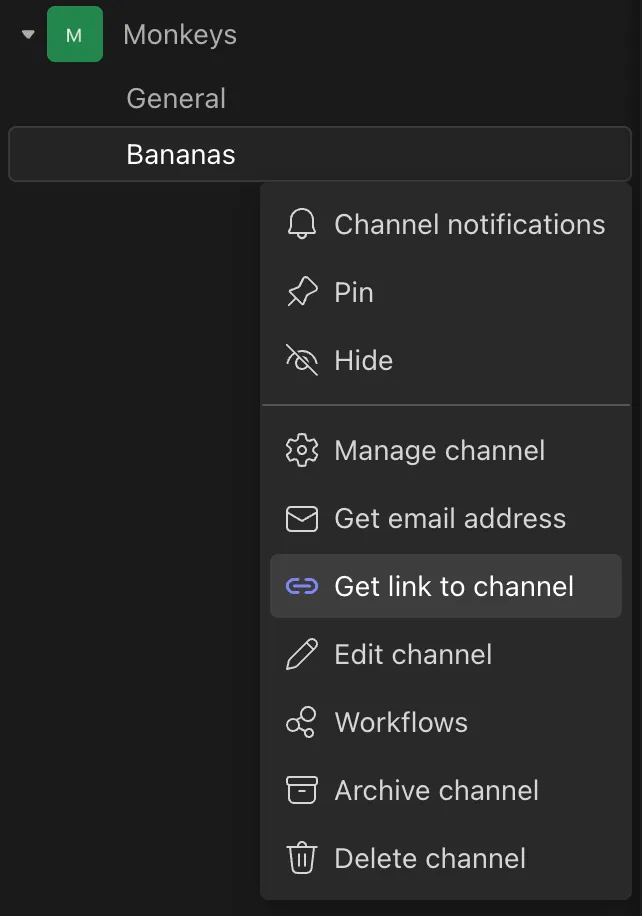
Task: Click the envelope icon
Action: coord(302,519)
